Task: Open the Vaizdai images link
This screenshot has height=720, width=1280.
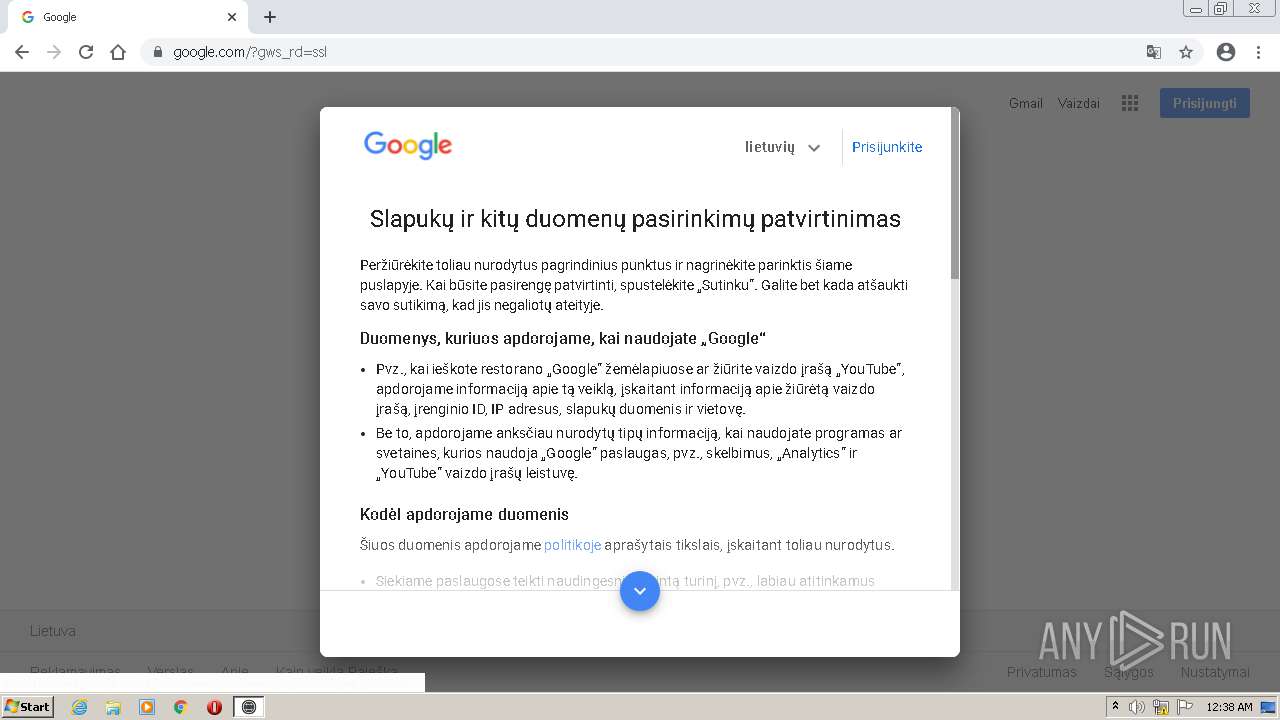Action: click(1079, 103)
